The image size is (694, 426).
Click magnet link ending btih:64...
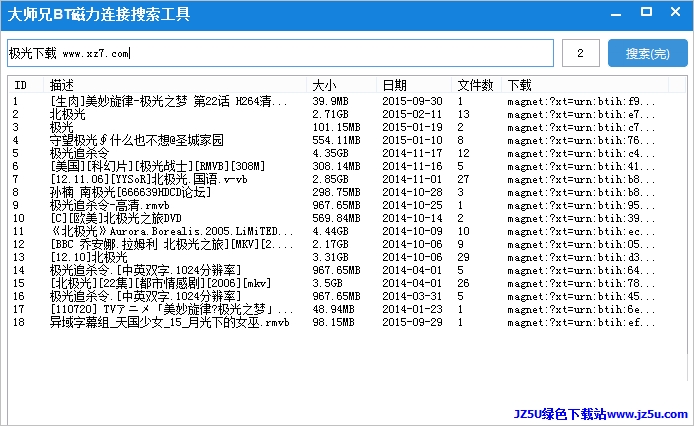coord(581,271)
